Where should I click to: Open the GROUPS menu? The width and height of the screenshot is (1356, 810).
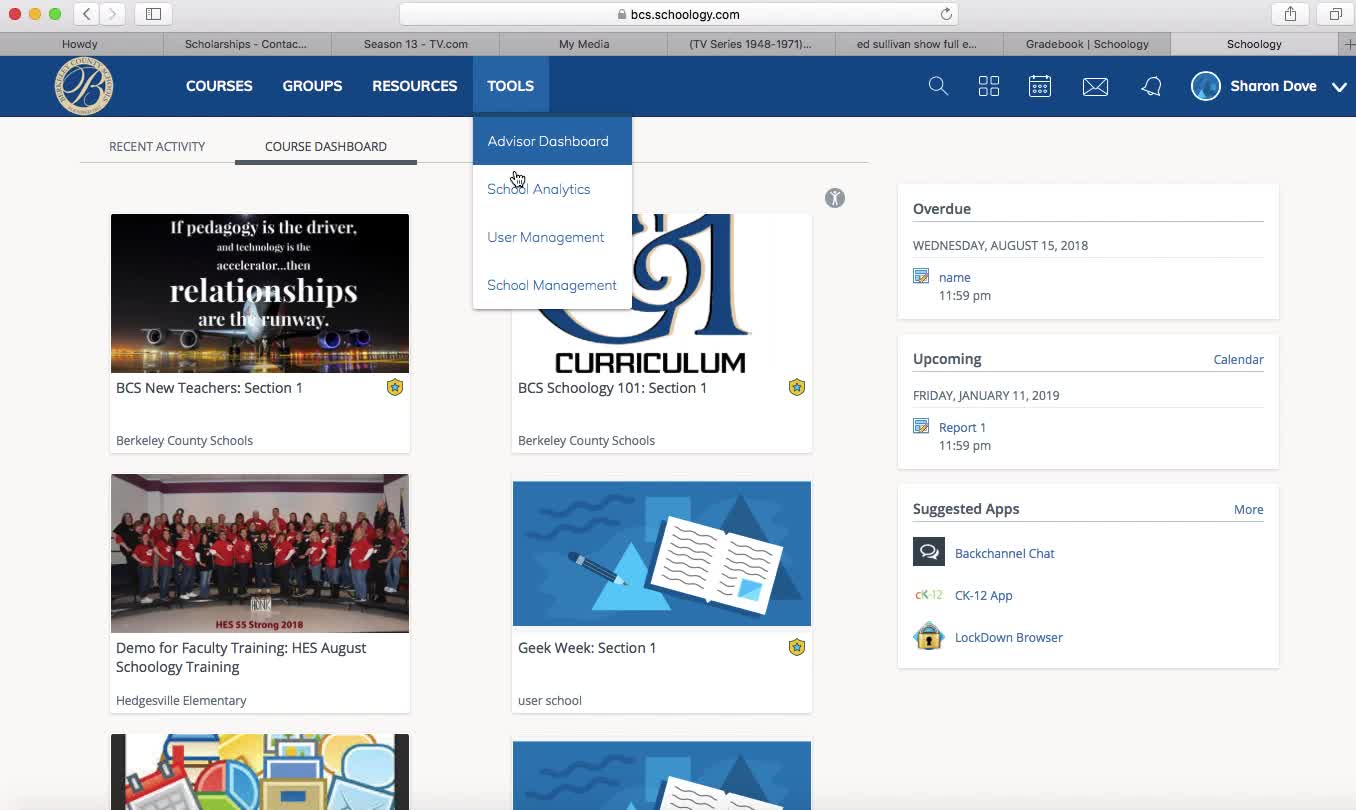point(312,86)
